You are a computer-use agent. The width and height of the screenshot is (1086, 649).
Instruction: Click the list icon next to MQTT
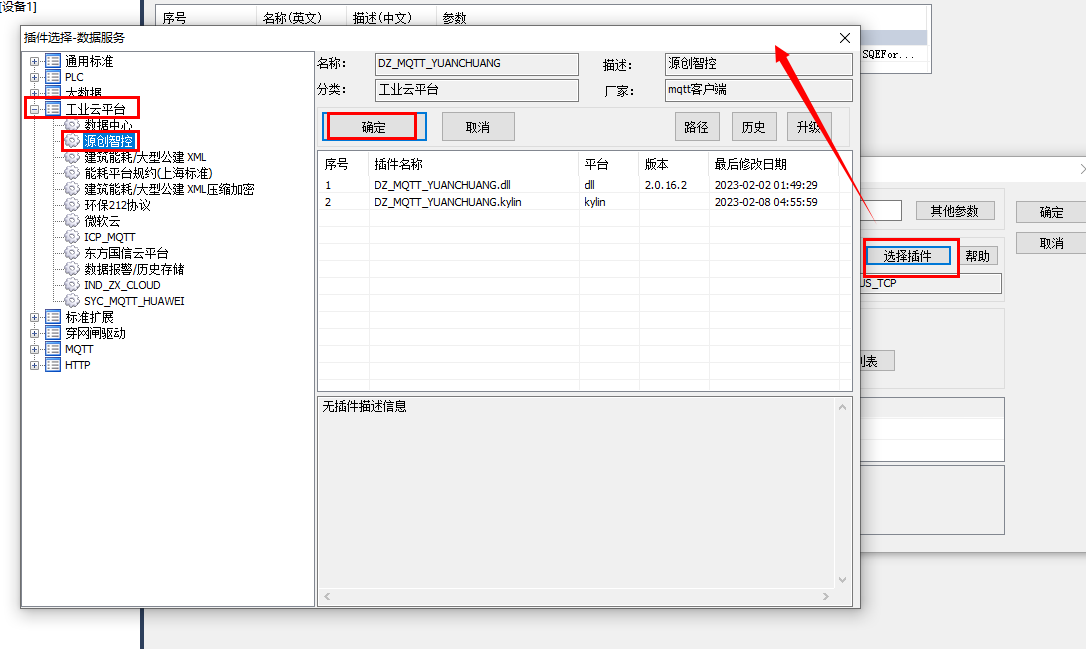coord(53,349)
